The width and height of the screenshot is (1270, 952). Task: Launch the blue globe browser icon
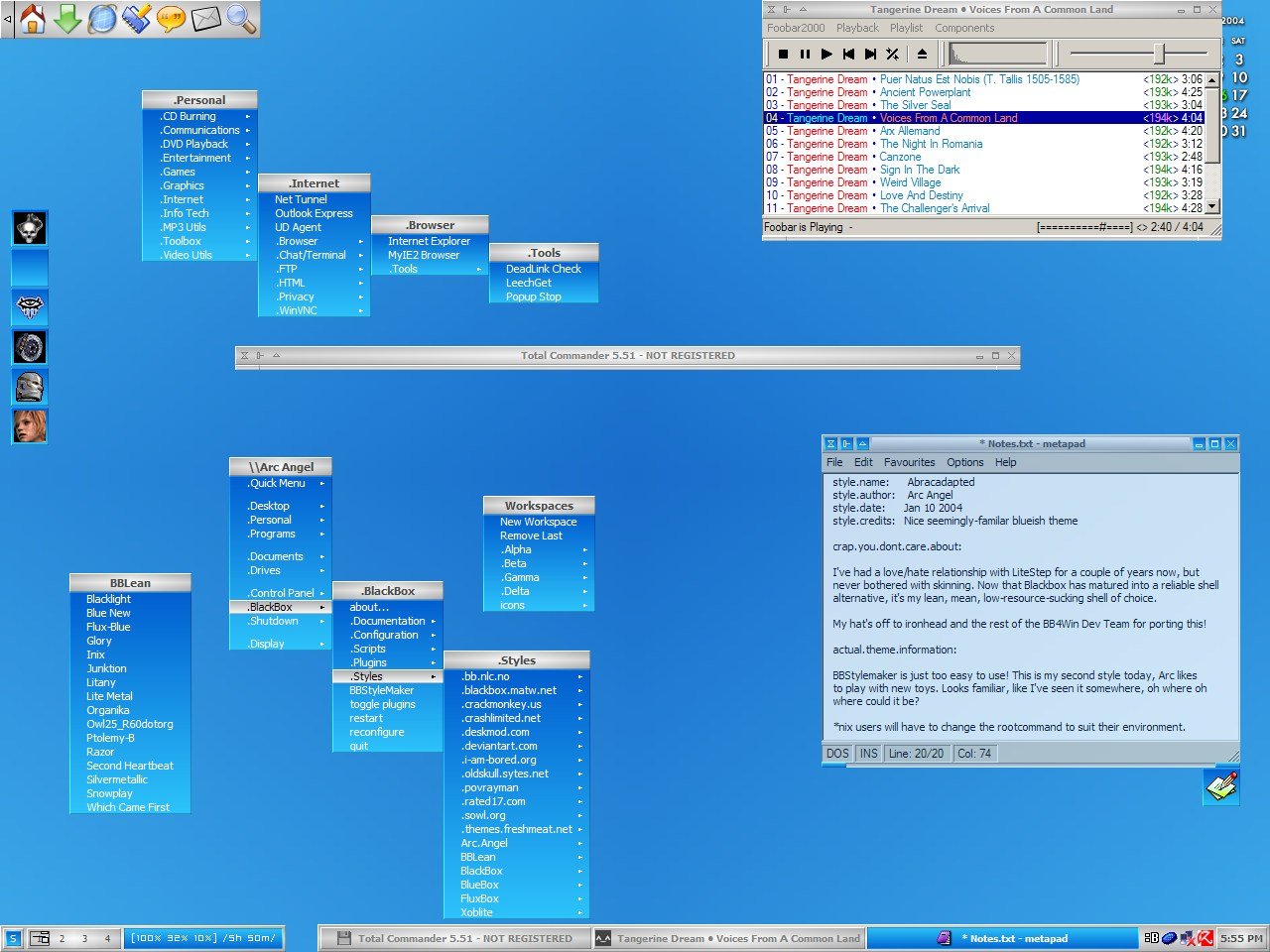tap(102, 18)
